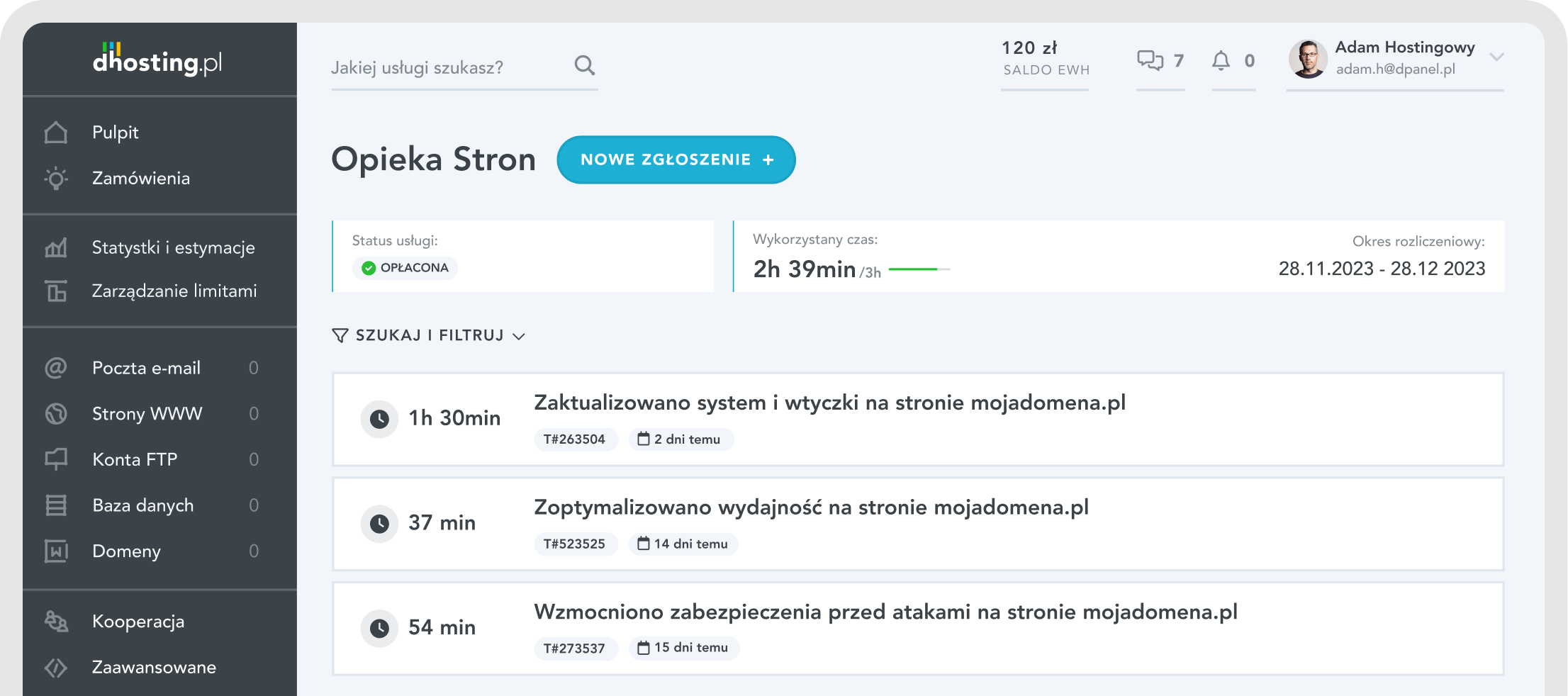
Task: Click the Strony WWW globe icon
Action: tap(56, 413)
